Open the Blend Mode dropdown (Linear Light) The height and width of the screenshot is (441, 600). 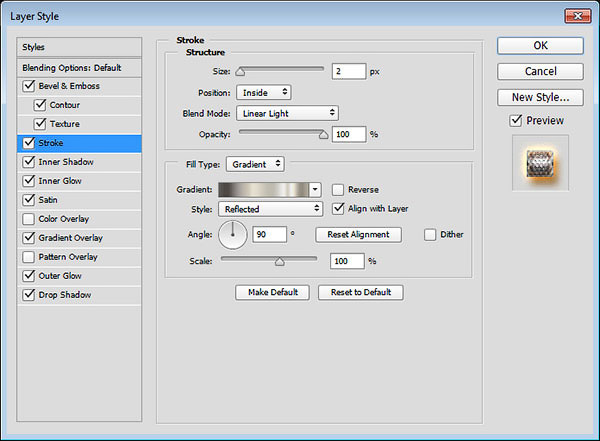point(287,113)
